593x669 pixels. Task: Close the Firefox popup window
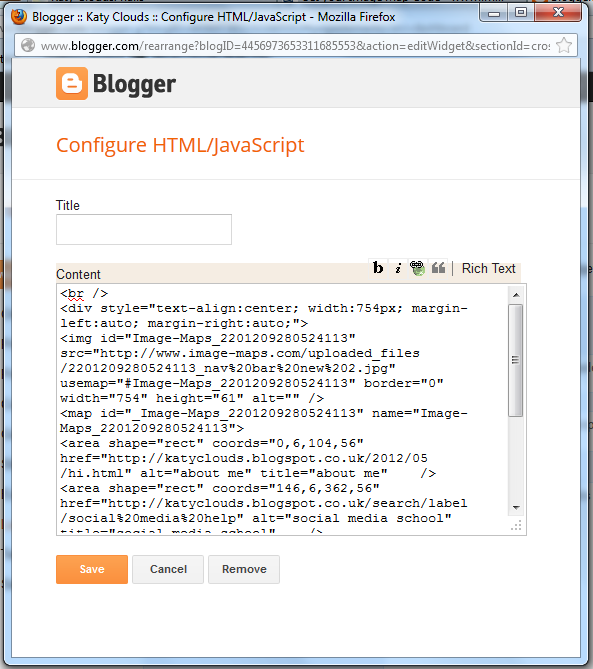click(558, 13)
